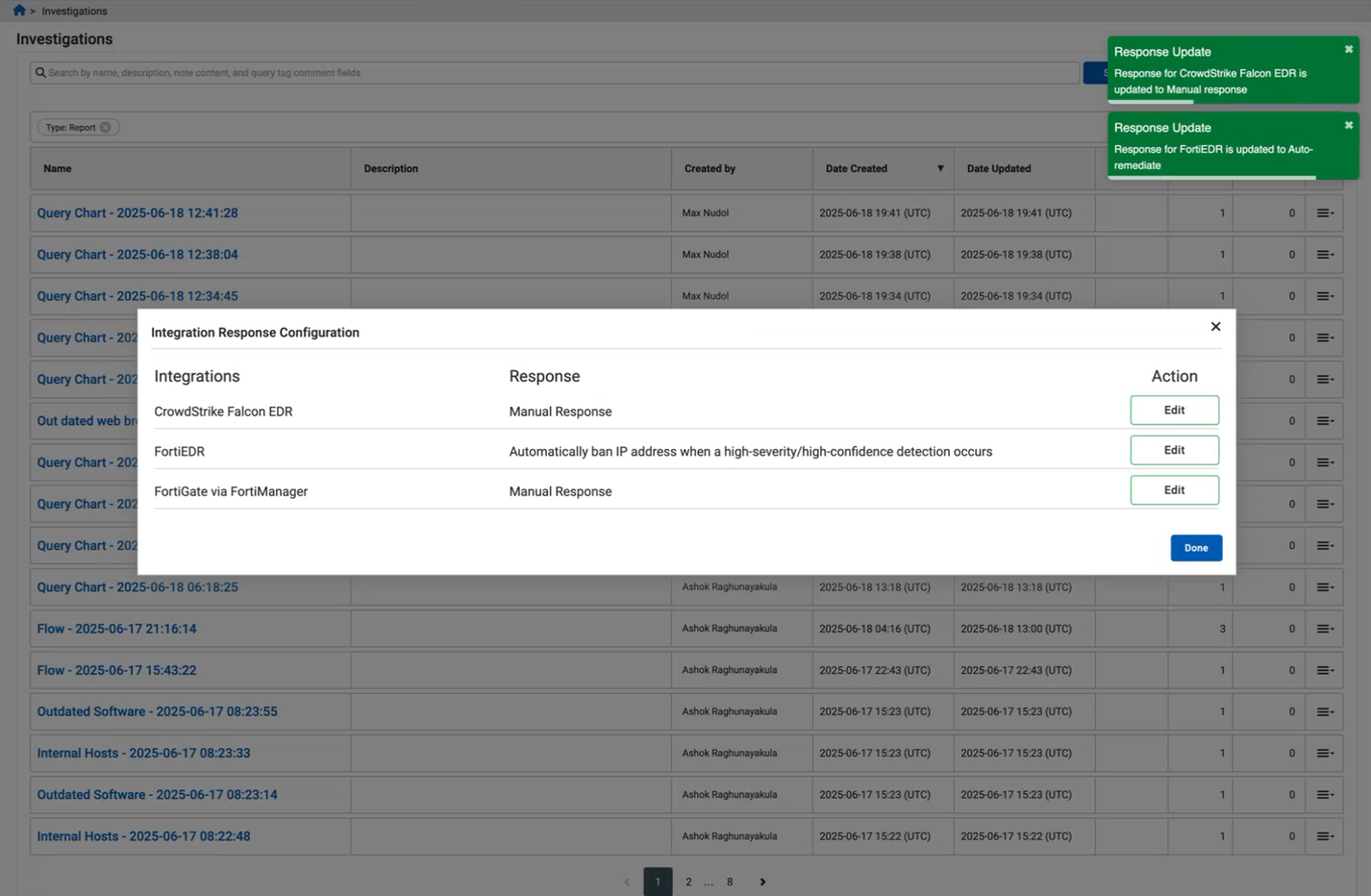Edit FortiGate via FortiManager response
Image resolution: width=1371 pixels, height=896 pixels.
pos(1174,490)
